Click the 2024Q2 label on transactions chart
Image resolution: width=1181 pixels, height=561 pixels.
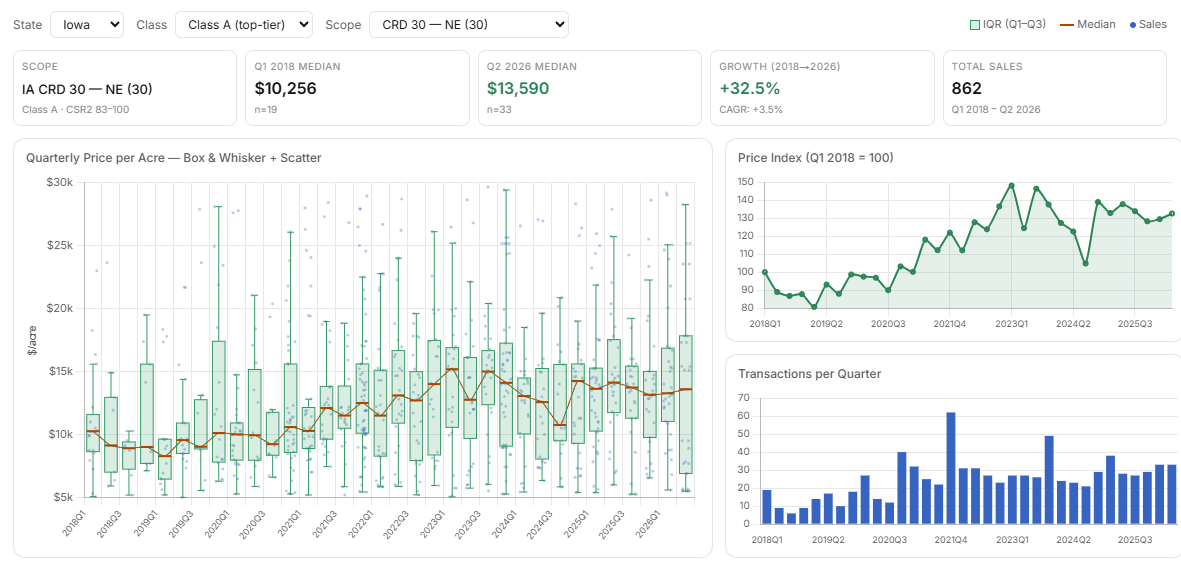(x=1073, y=540)
